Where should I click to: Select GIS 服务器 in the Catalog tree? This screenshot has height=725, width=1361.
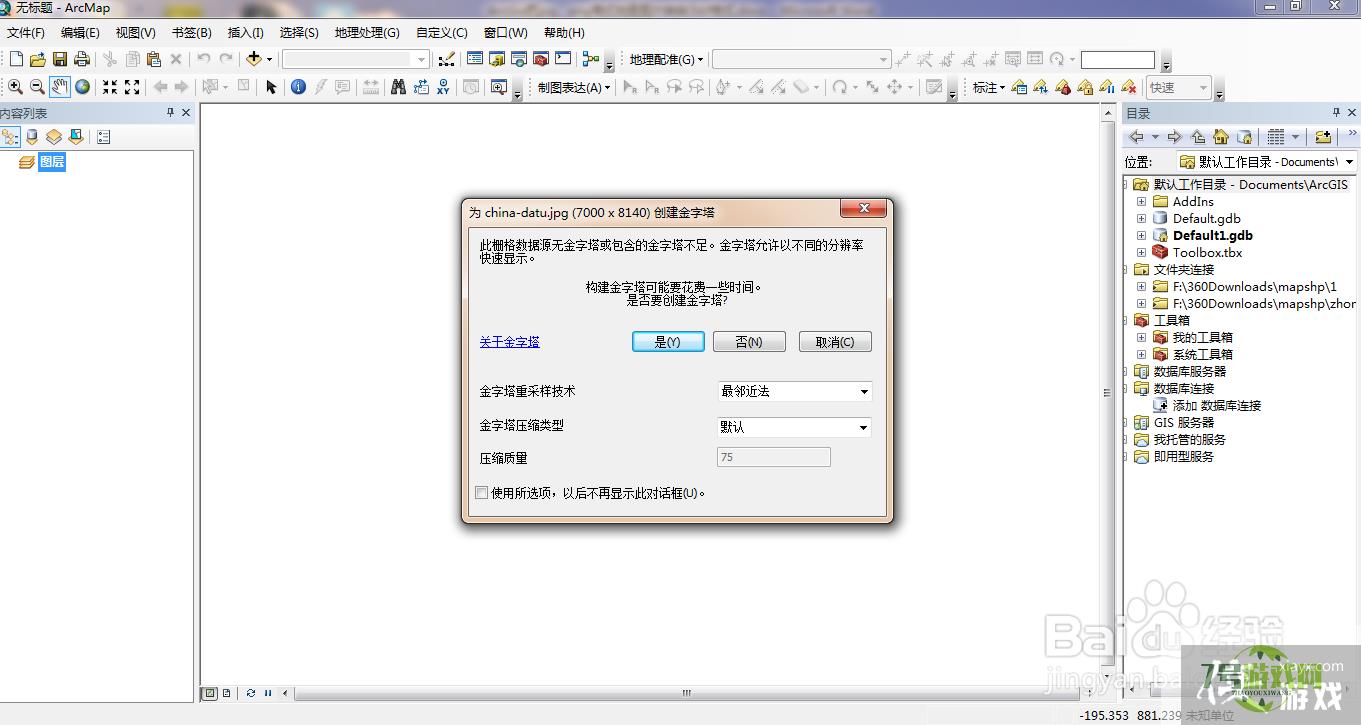pos(1183,422)
